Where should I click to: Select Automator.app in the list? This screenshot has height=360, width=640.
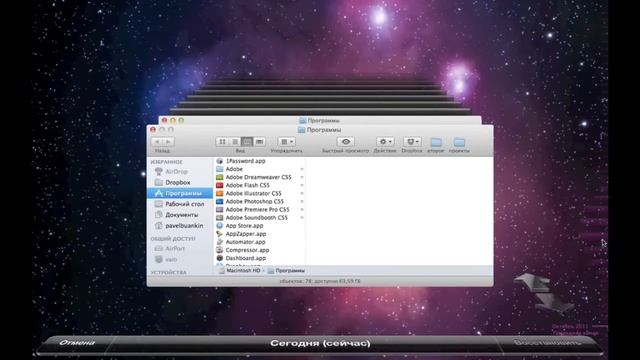pyautogui.click(x=260, y=242)
